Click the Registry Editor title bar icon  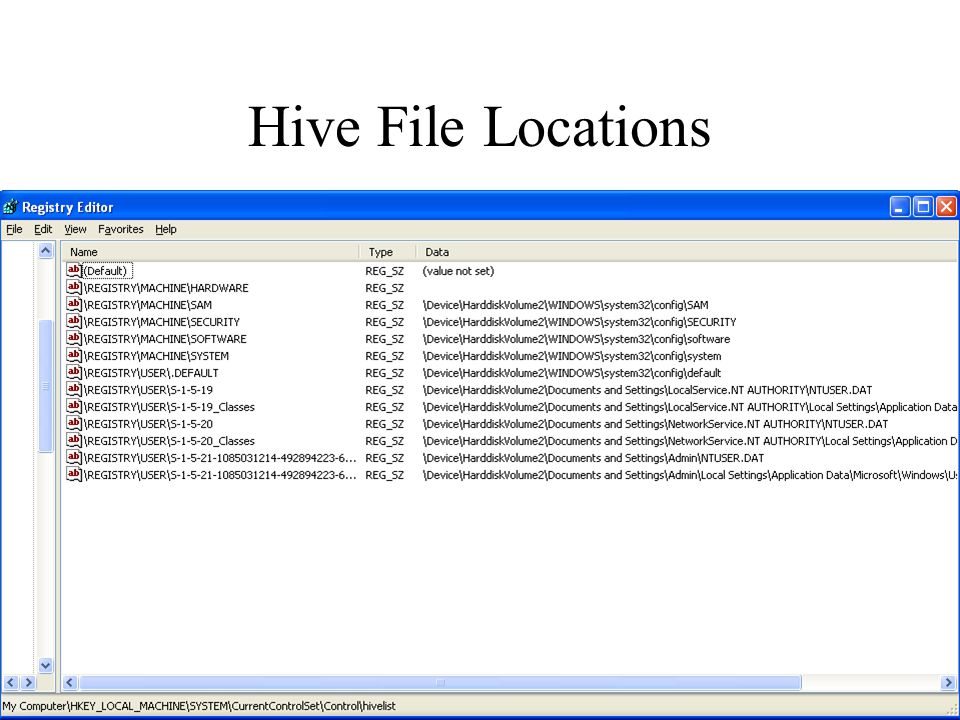[10, 207]
